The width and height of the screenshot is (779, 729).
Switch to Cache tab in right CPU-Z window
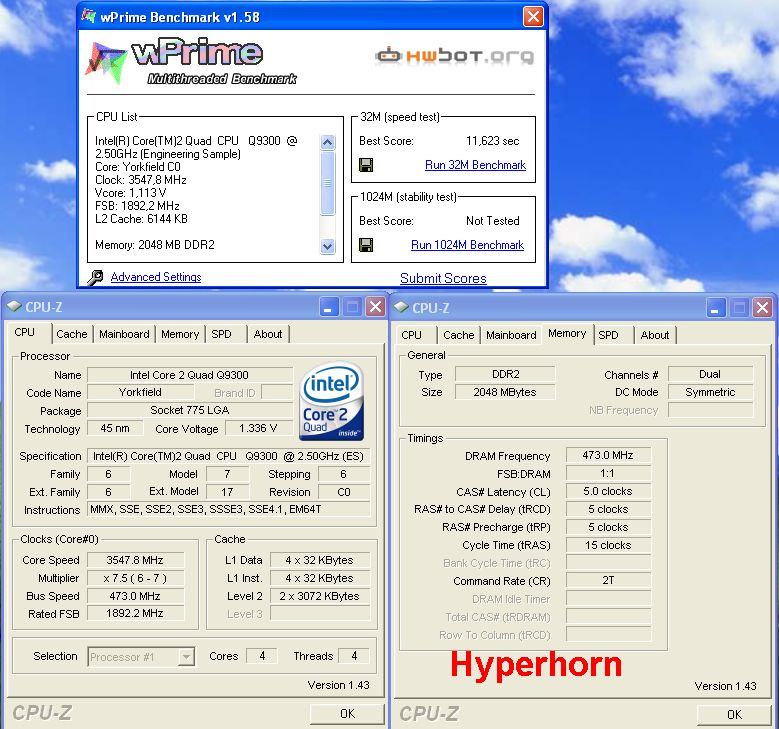[459, 335]
